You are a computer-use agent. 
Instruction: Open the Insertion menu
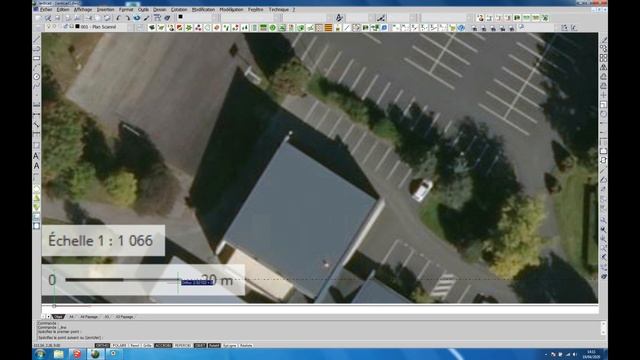(x=105, y=9)
